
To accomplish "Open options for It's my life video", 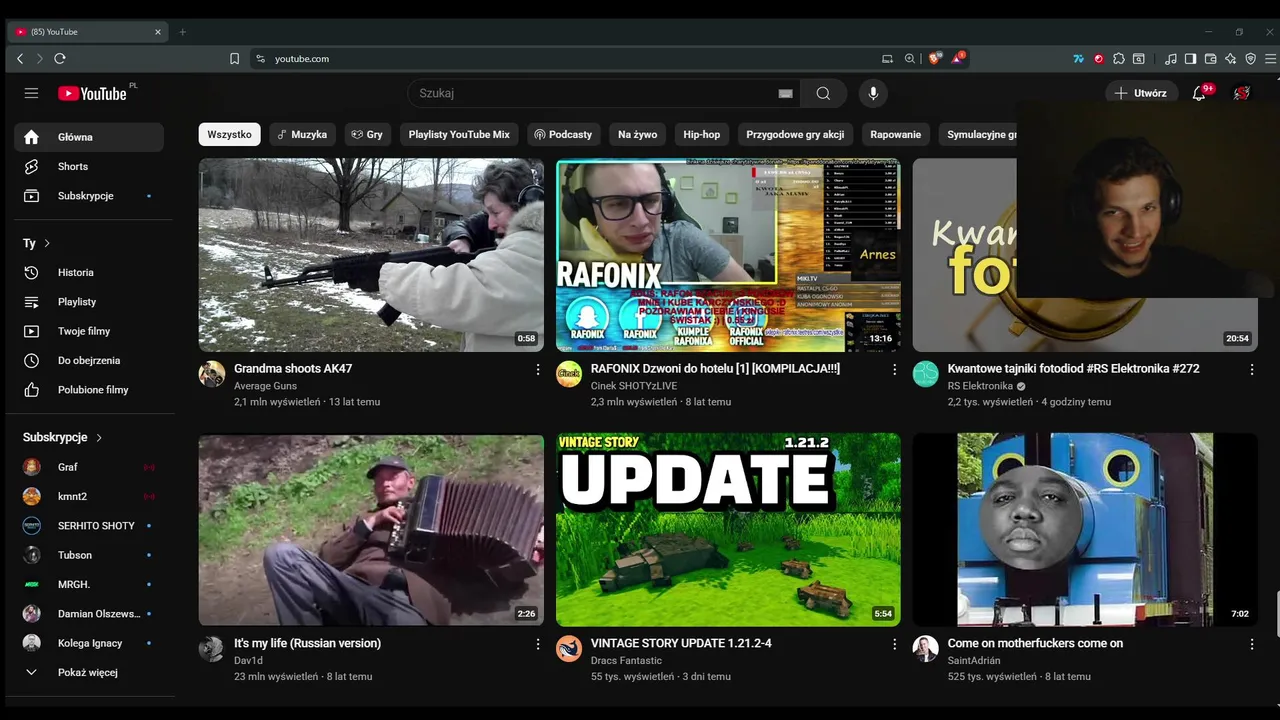I will pyautogui.click(x=538, y=644).
